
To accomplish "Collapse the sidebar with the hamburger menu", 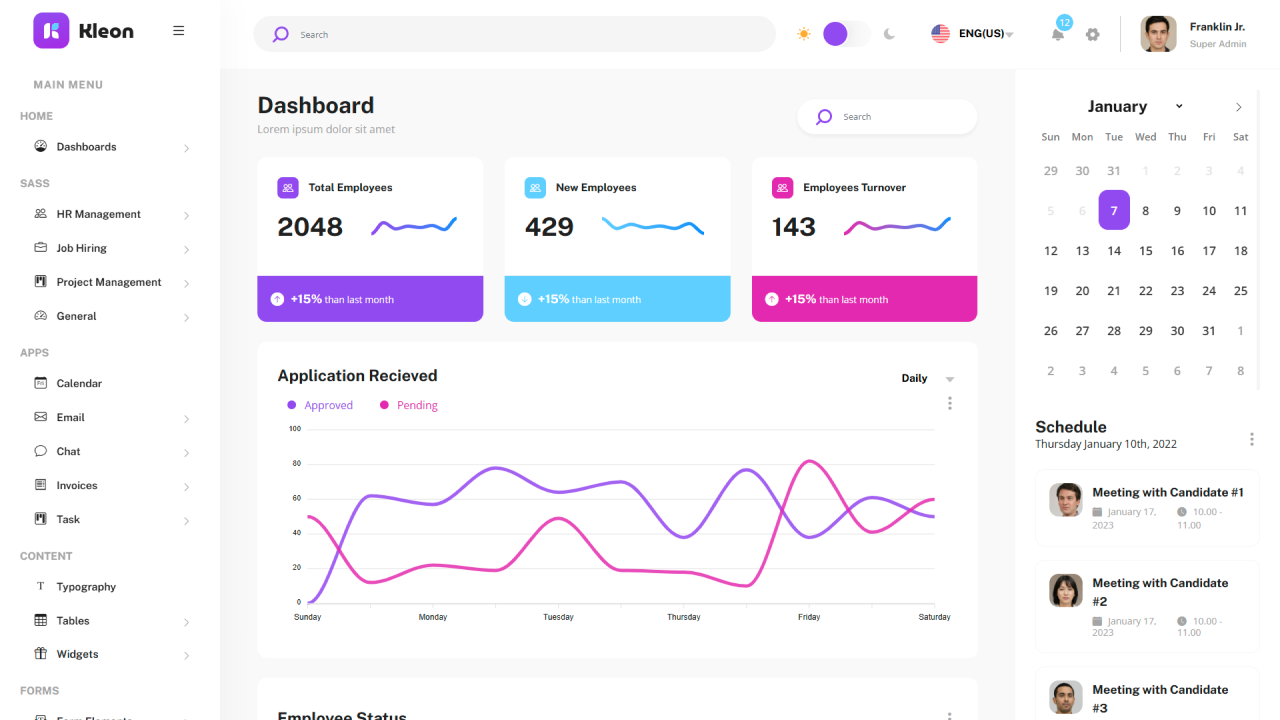I will click(178, 30).
